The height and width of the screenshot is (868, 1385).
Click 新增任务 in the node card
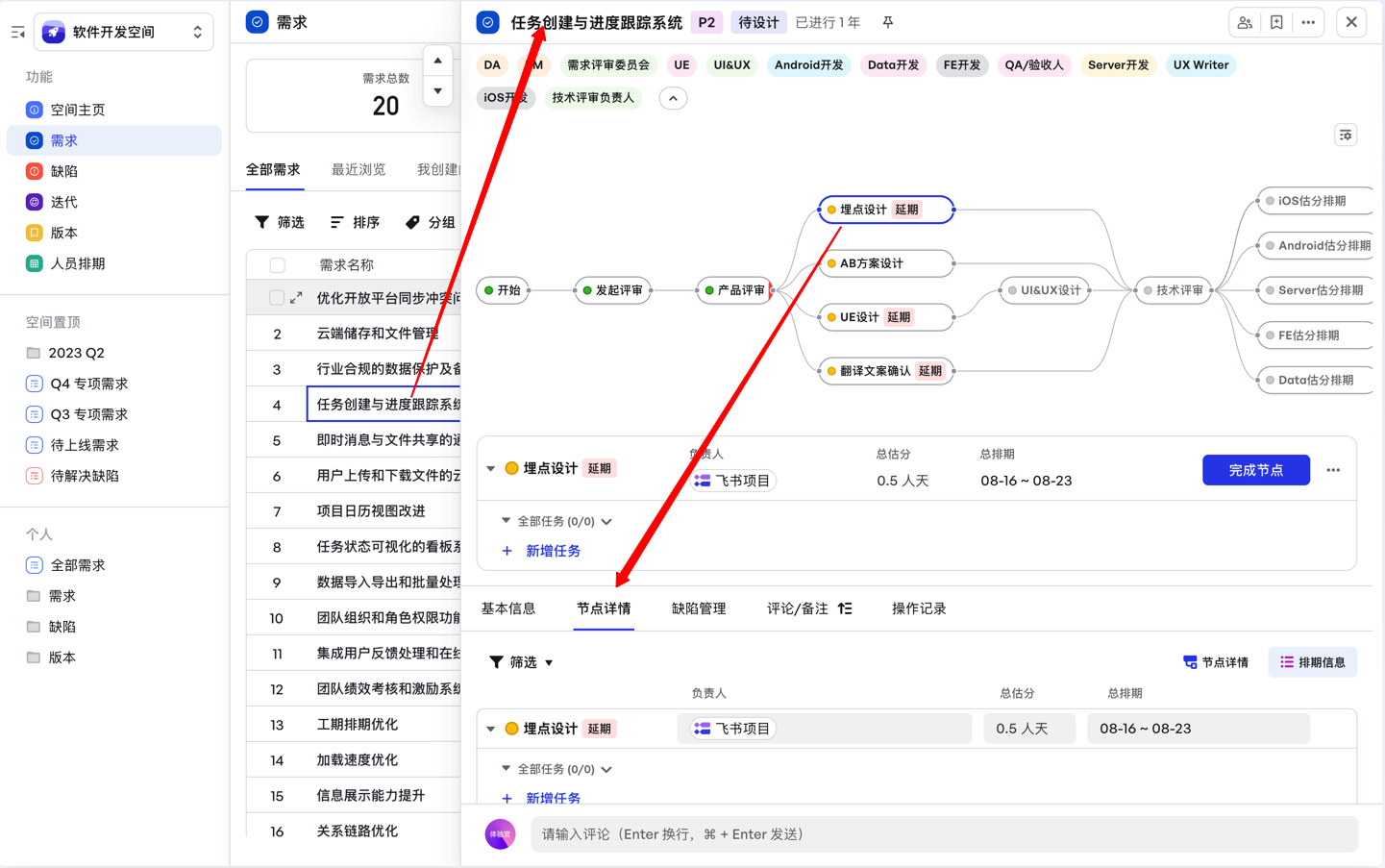541,551
